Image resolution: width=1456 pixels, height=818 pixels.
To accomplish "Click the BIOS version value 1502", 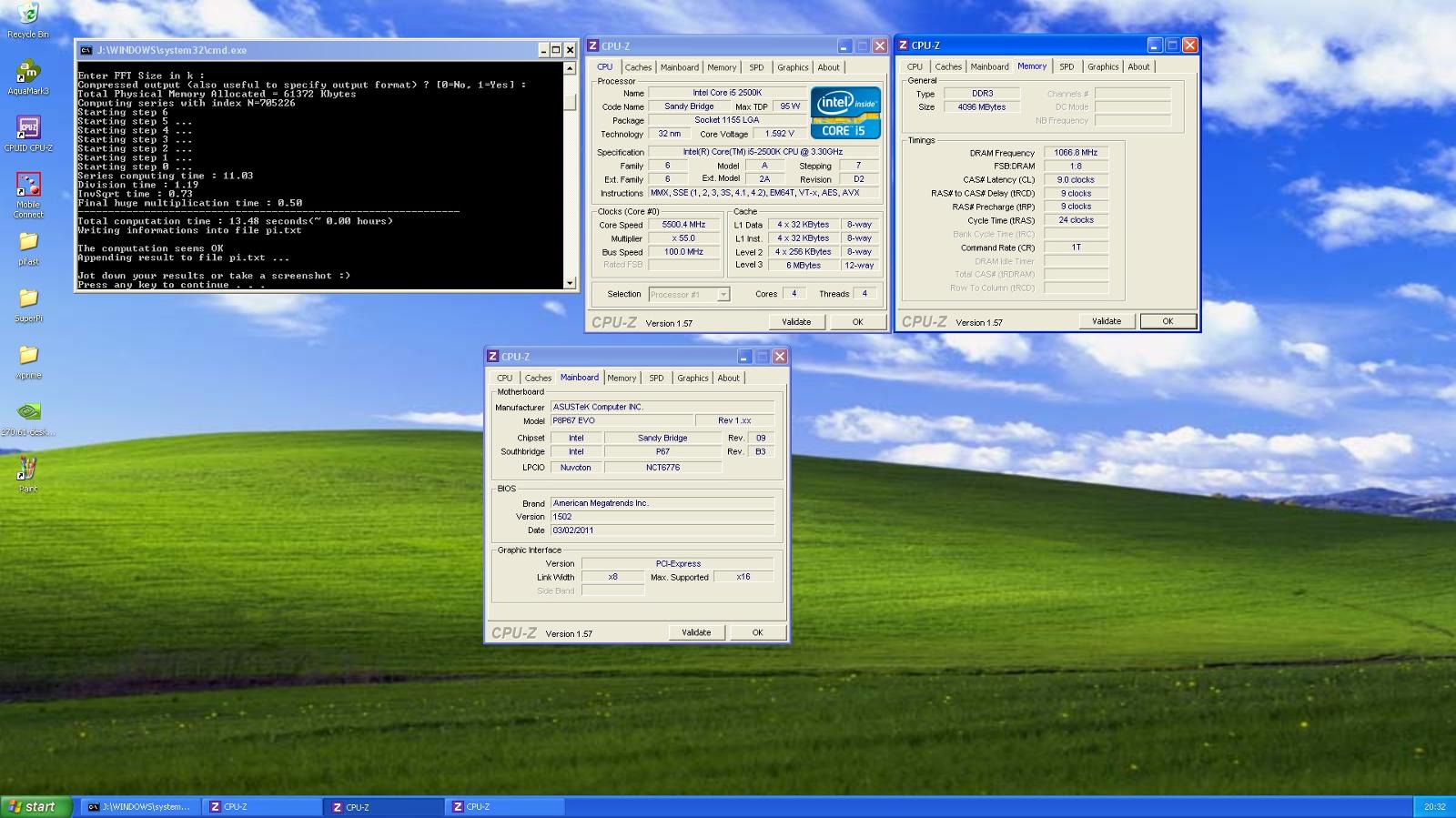I will tap(662, 517).
